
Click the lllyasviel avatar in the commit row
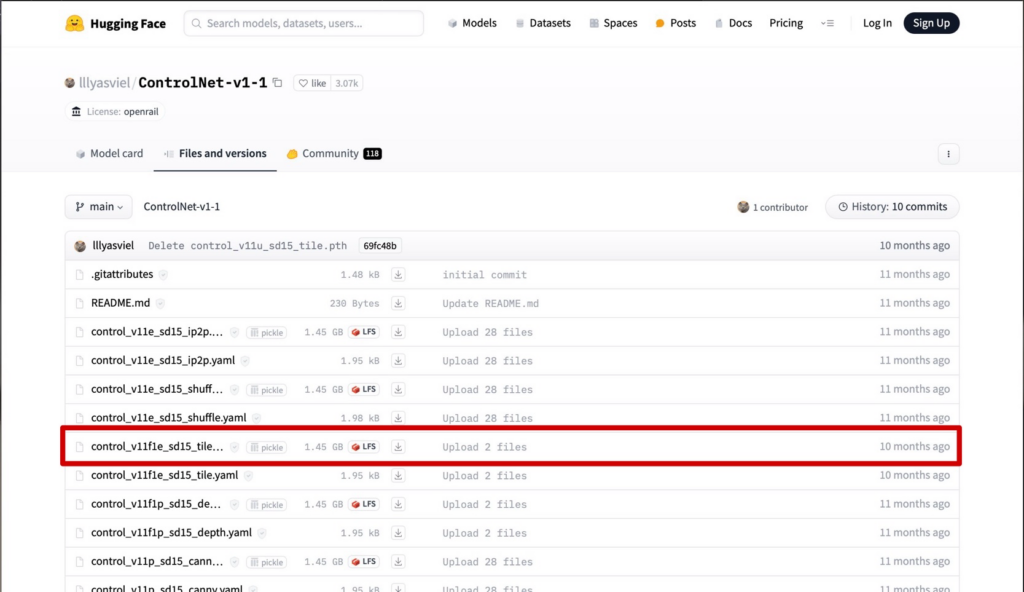coord(80,246)
